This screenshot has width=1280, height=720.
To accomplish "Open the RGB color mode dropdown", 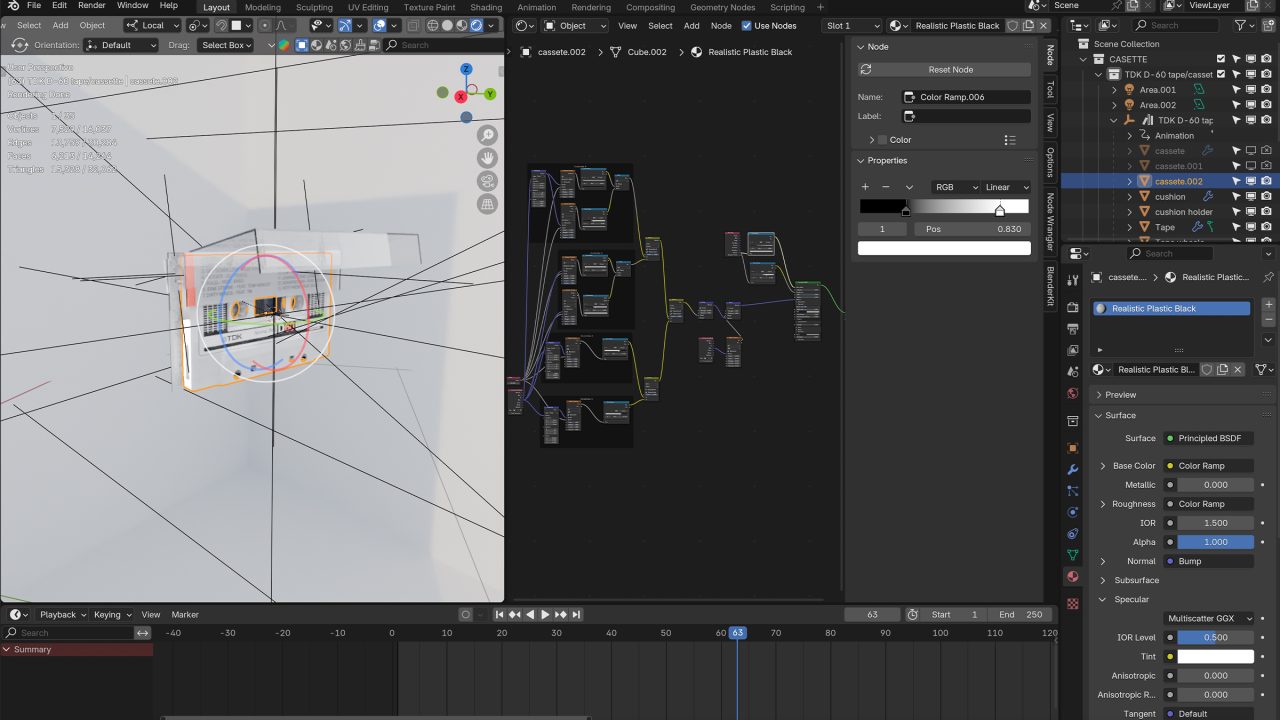I will click(954, 187).
